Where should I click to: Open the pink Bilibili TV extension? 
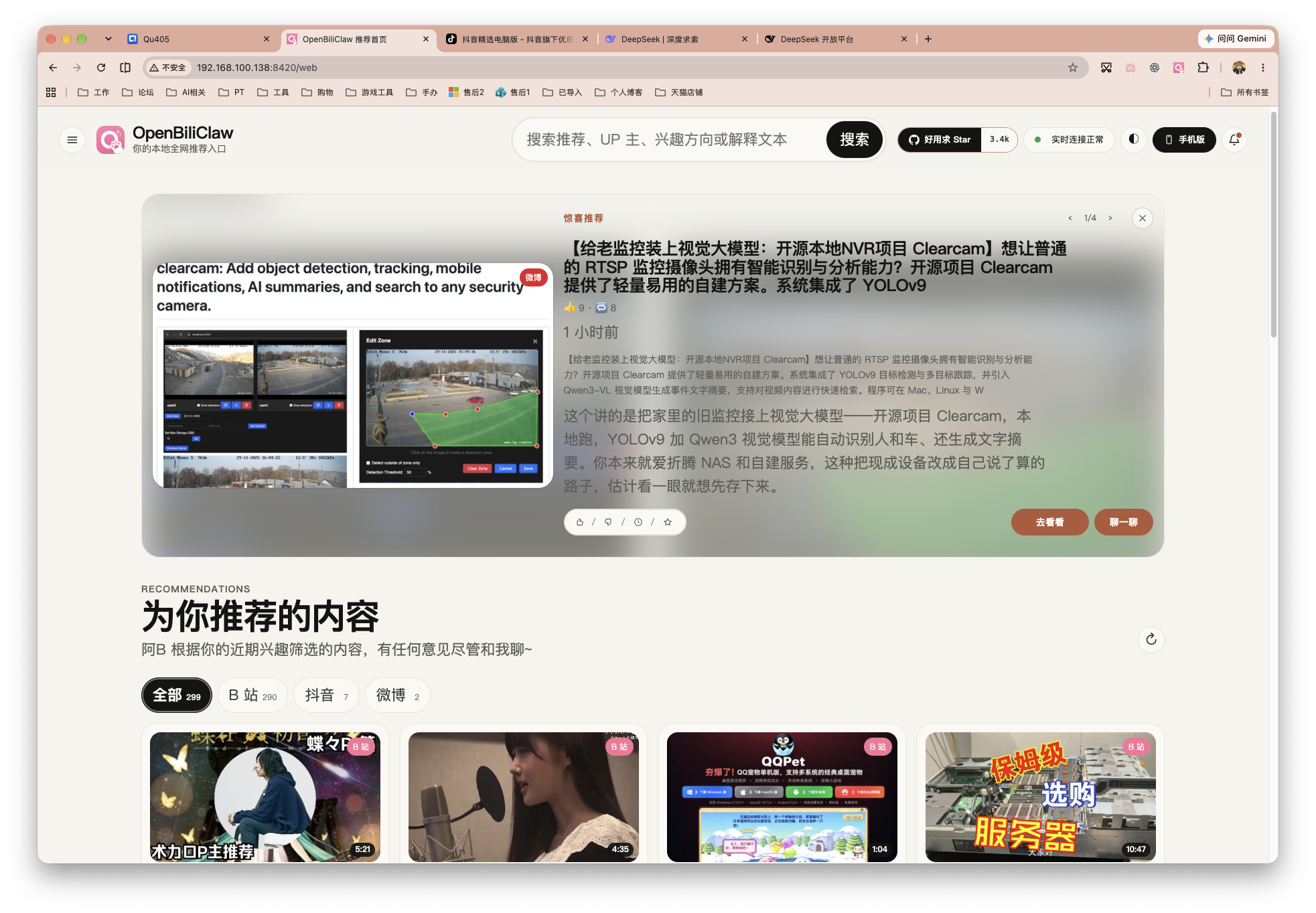point(1130,68)
